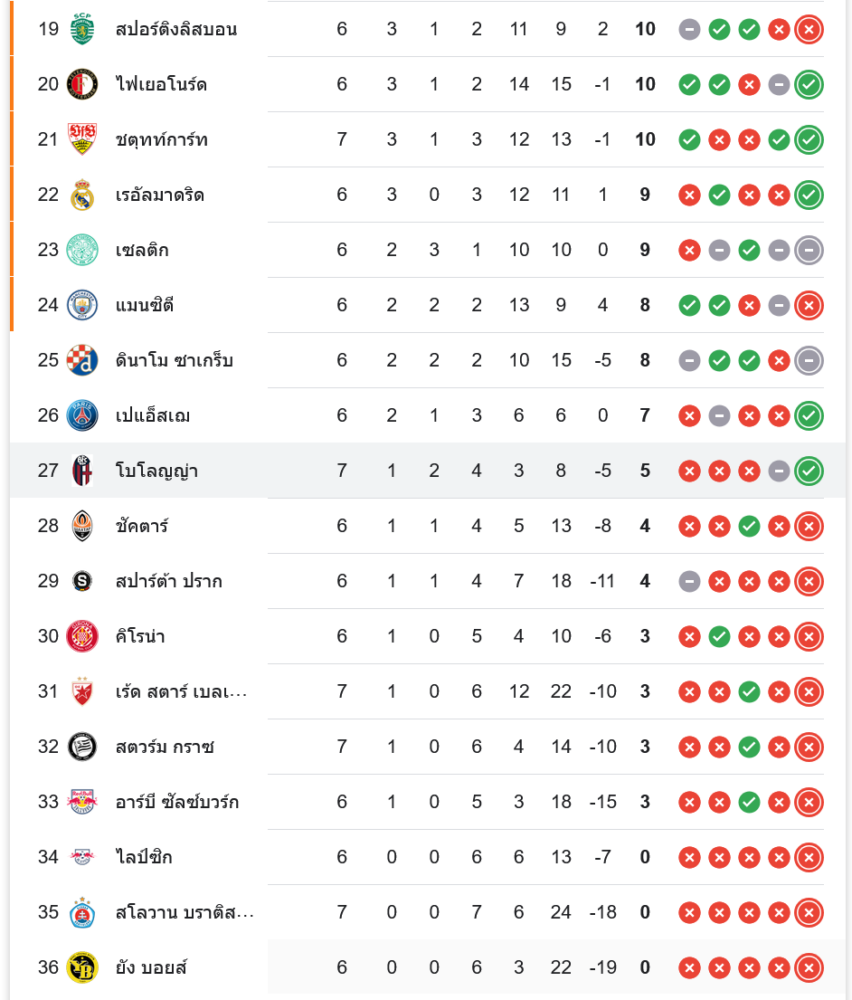Click the Celtic club logo

82,249
